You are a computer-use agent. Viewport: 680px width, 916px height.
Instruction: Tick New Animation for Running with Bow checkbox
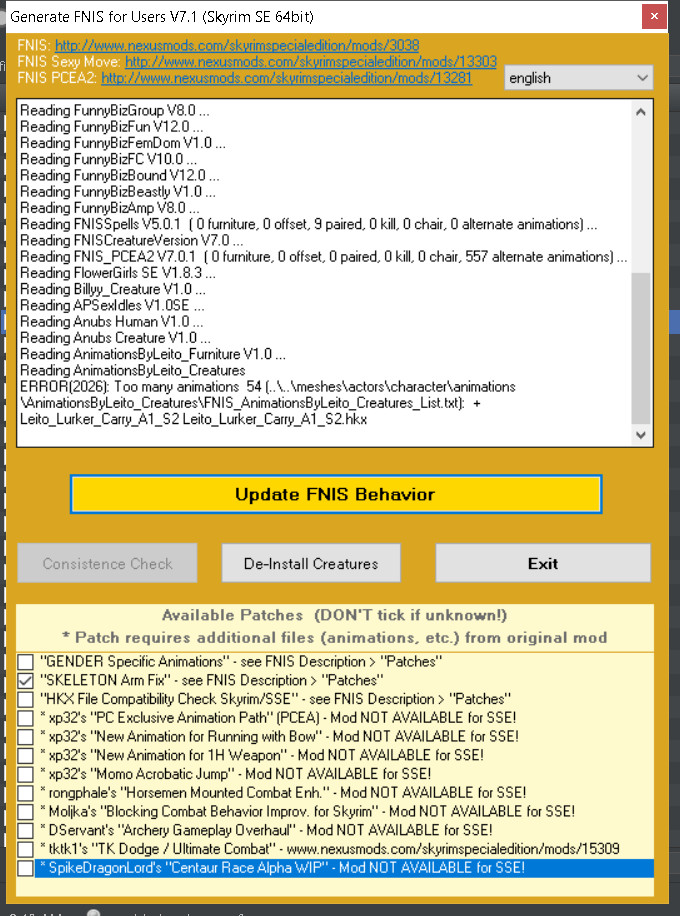coord(26,737)
